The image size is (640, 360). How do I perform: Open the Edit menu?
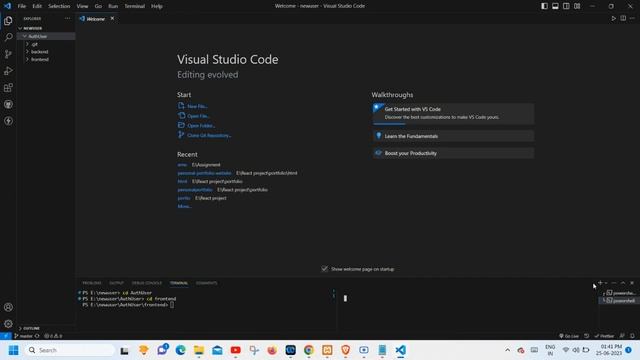tap(37, 6)
